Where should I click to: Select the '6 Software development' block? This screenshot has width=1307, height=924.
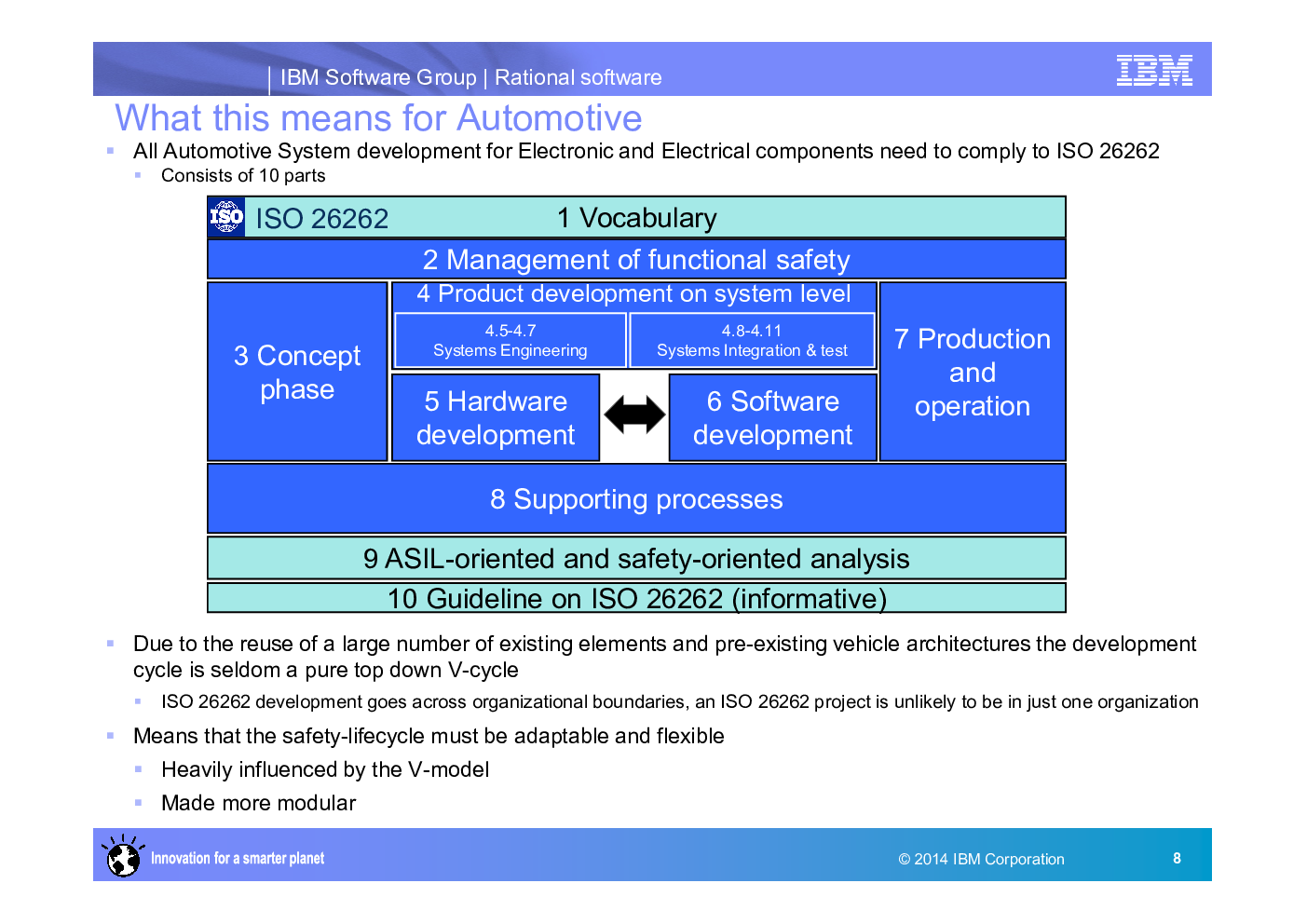pyautogui.click(x=772, y=417)
